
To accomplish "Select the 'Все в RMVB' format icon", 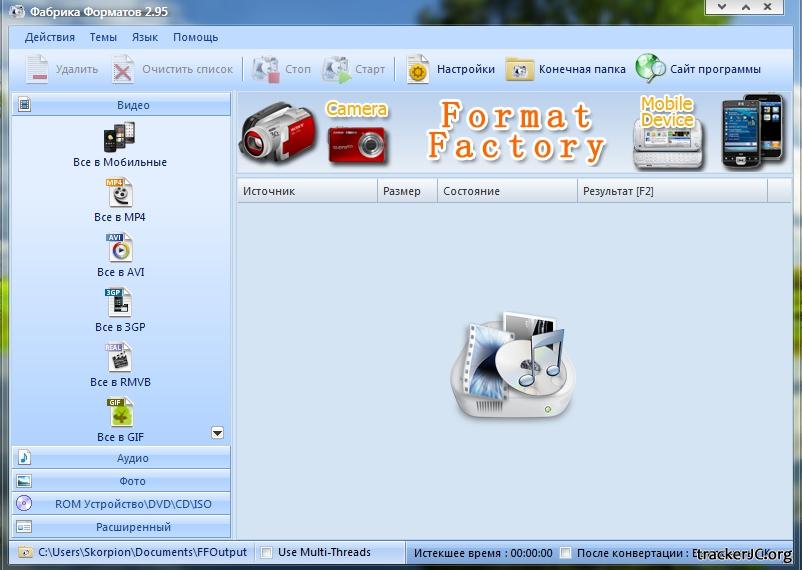I will (119, 358).
